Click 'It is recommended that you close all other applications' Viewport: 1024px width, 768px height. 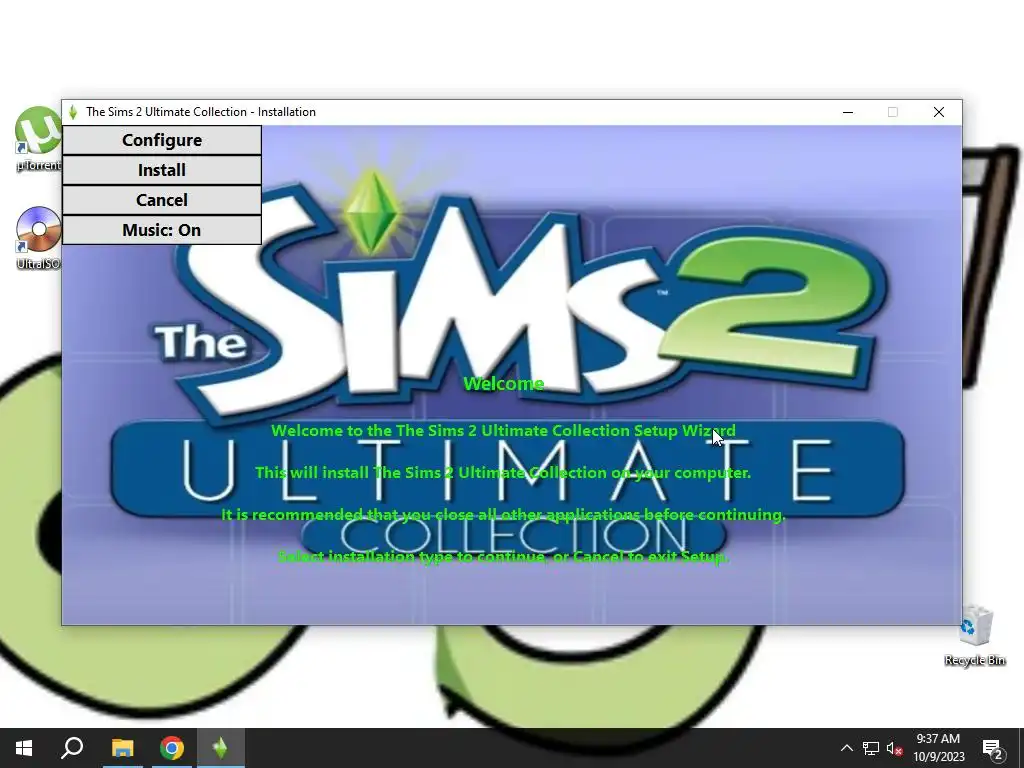pyautogui.click(x=430, y=515)
